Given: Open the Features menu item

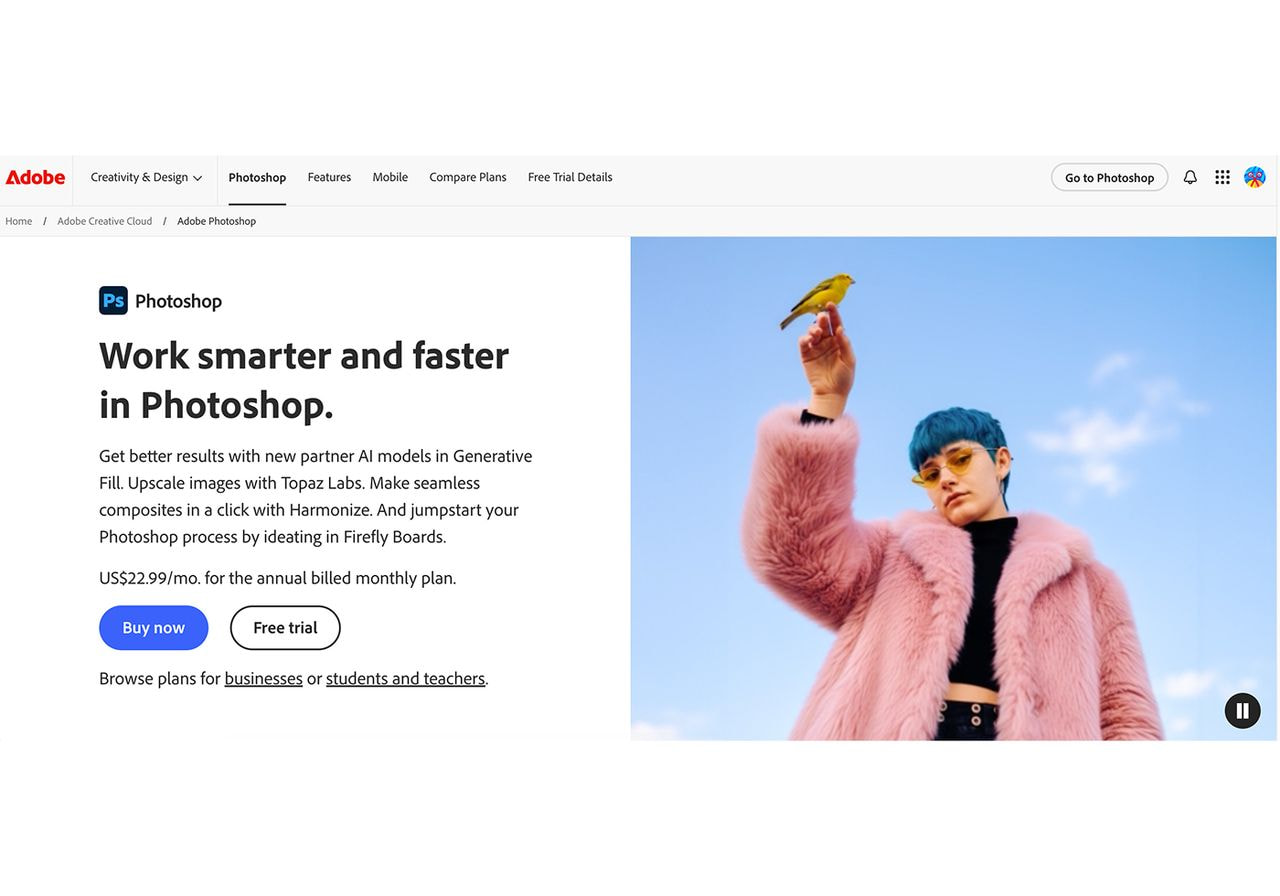Looking at the screenshot, I should (x=329, y=177).
